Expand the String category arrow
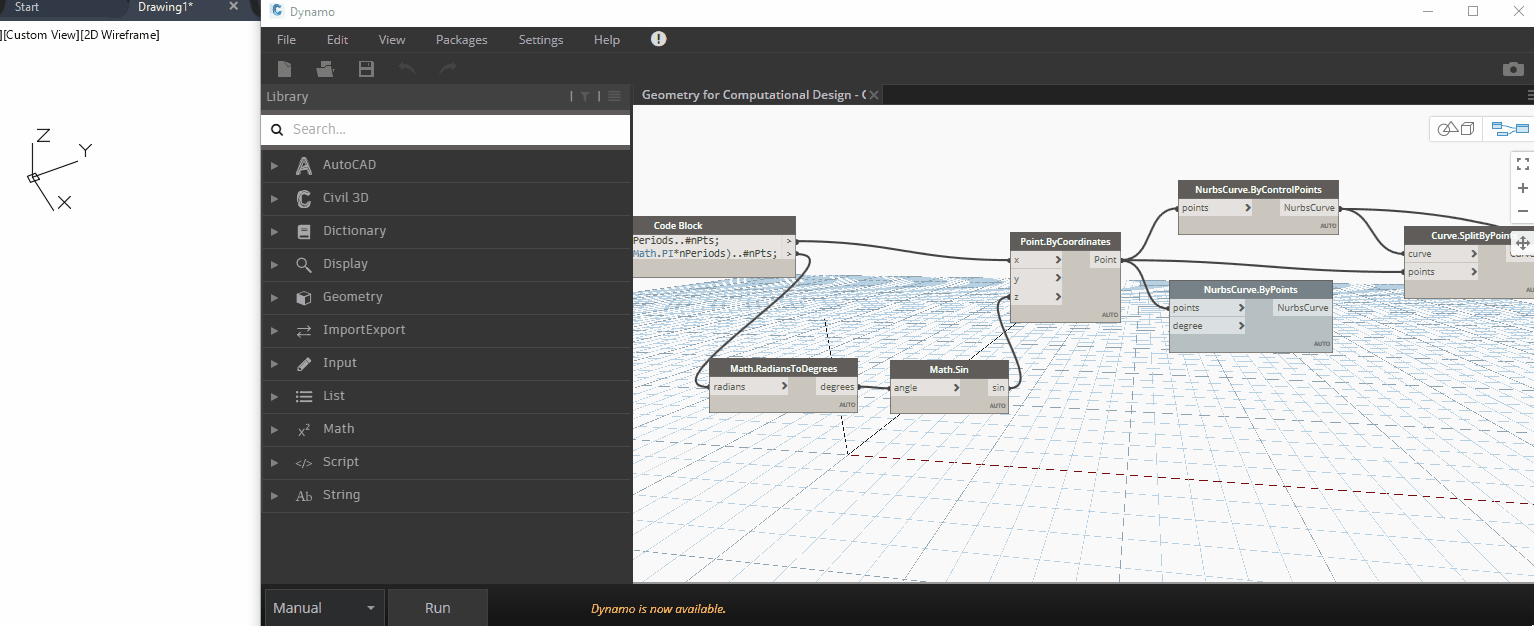Image resolution: width=1534 pixels, height=626 pixels. click(x=275, y=496)
